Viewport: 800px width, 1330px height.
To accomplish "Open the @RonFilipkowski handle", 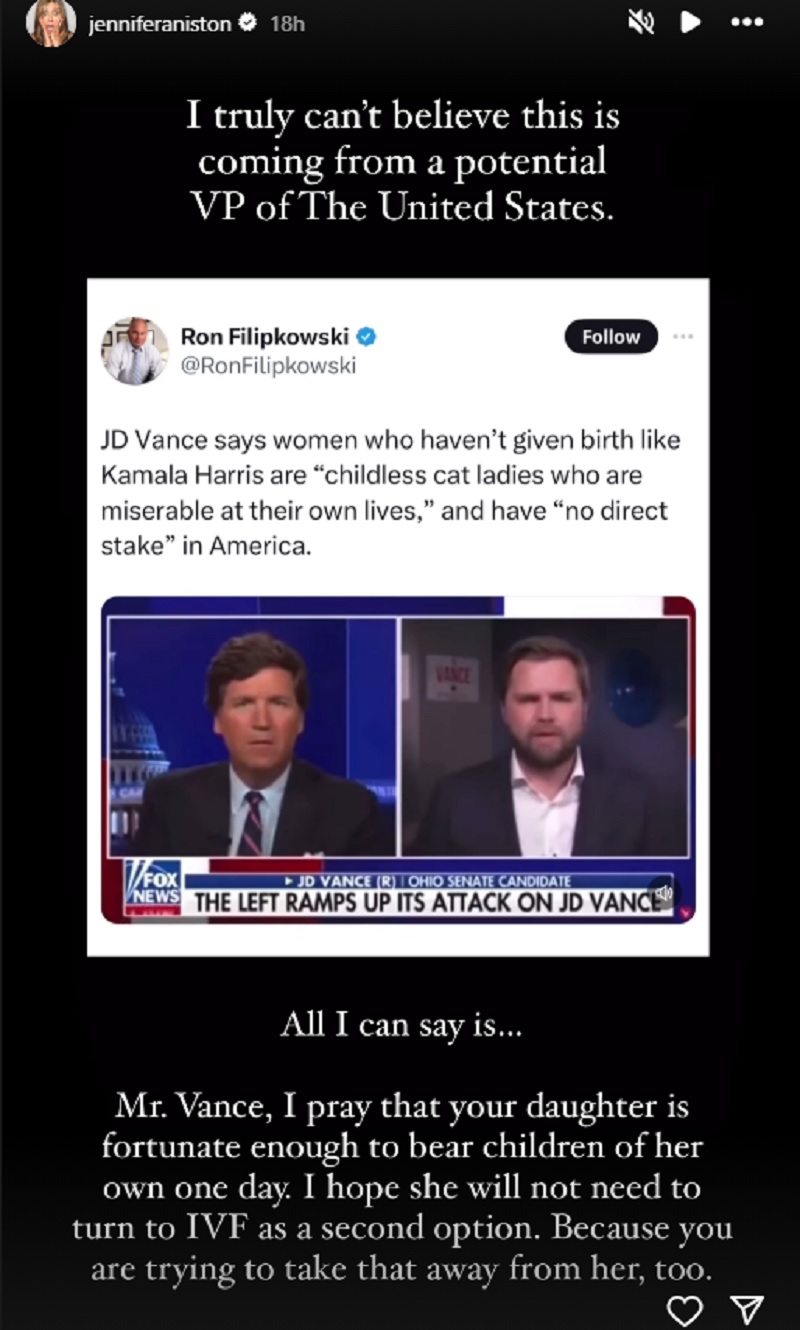I will point(268,365).
